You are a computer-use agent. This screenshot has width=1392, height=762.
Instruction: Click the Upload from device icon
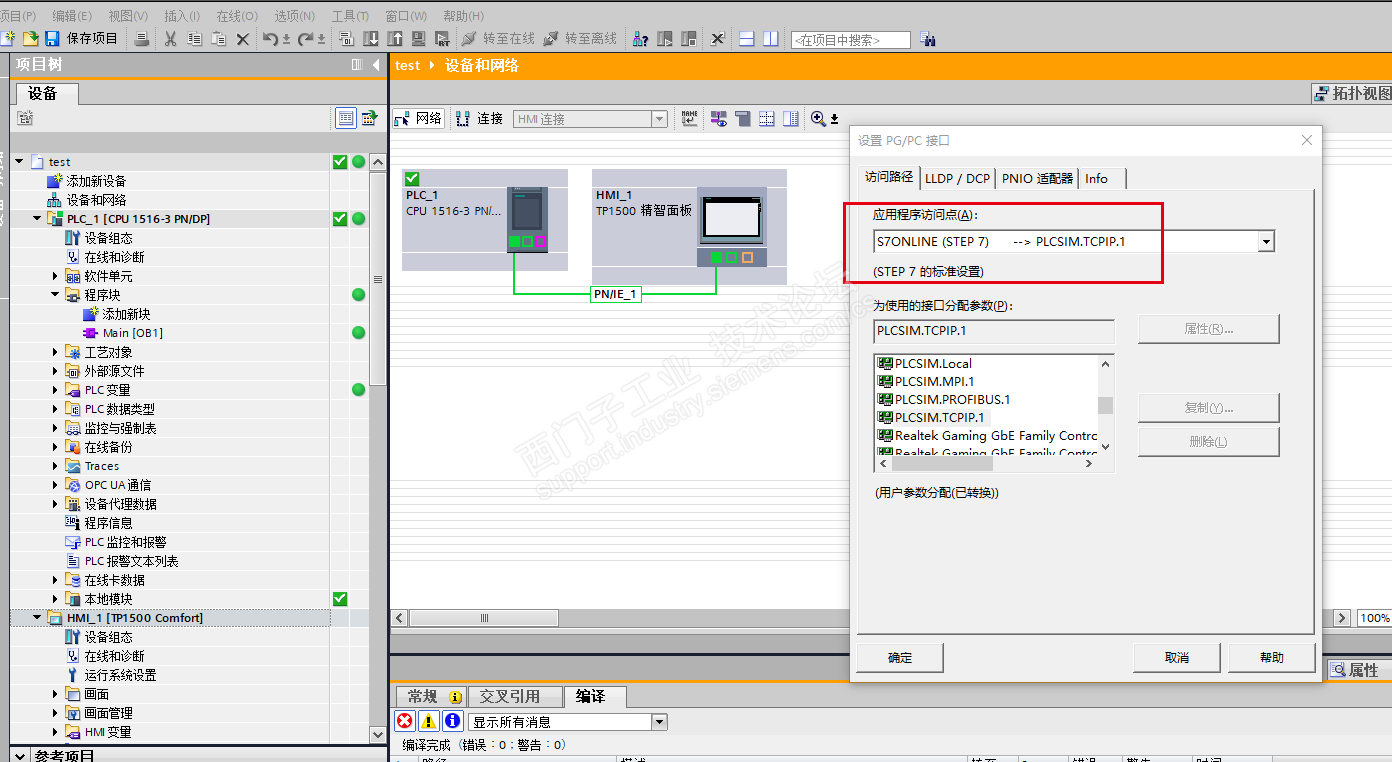pos(395,39)
